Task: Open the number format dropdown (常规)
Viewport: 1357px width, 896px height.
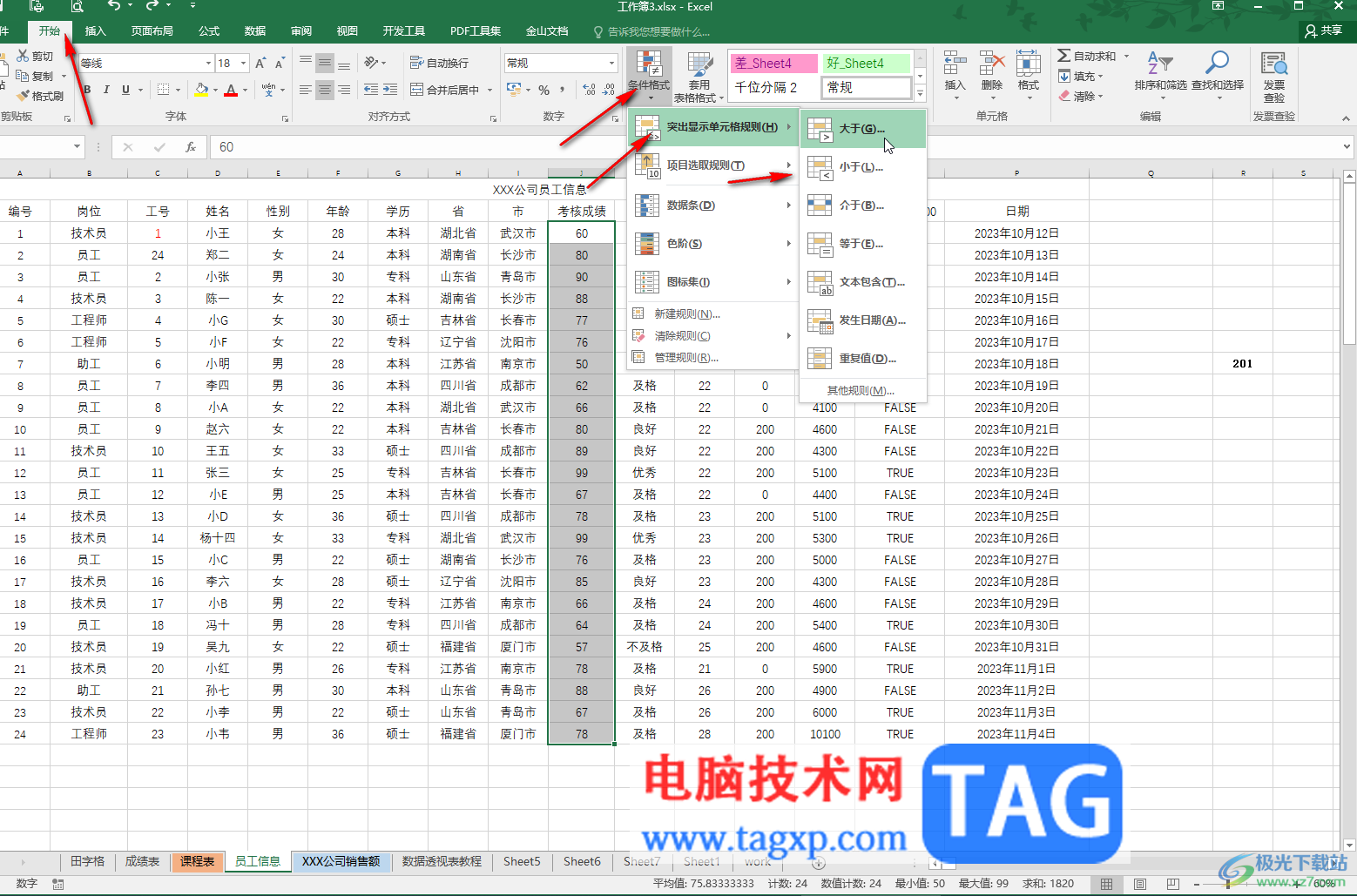Action: (611, 63)
